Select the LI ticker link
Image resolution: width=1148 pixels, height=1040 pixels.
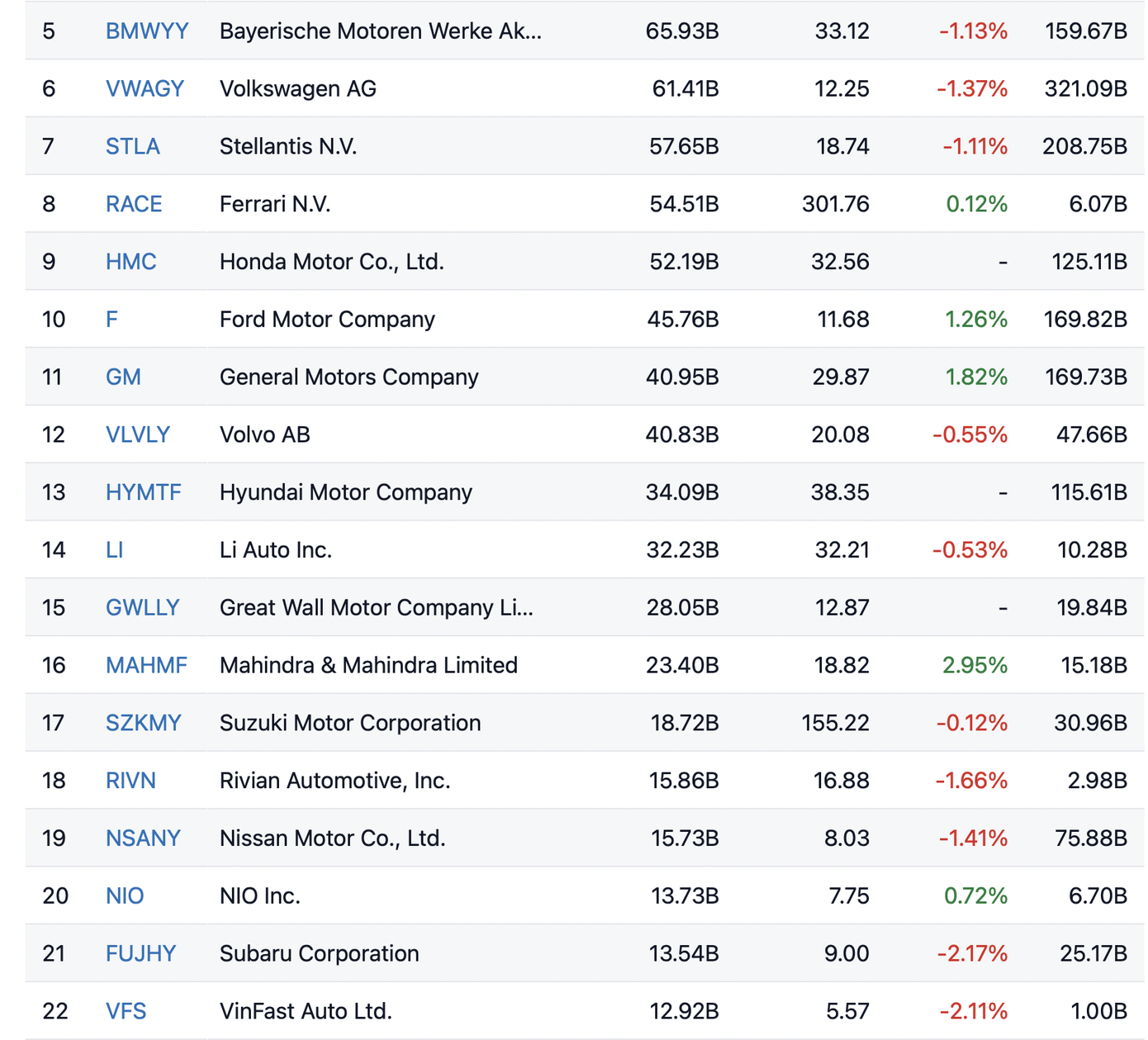point(114,550)
